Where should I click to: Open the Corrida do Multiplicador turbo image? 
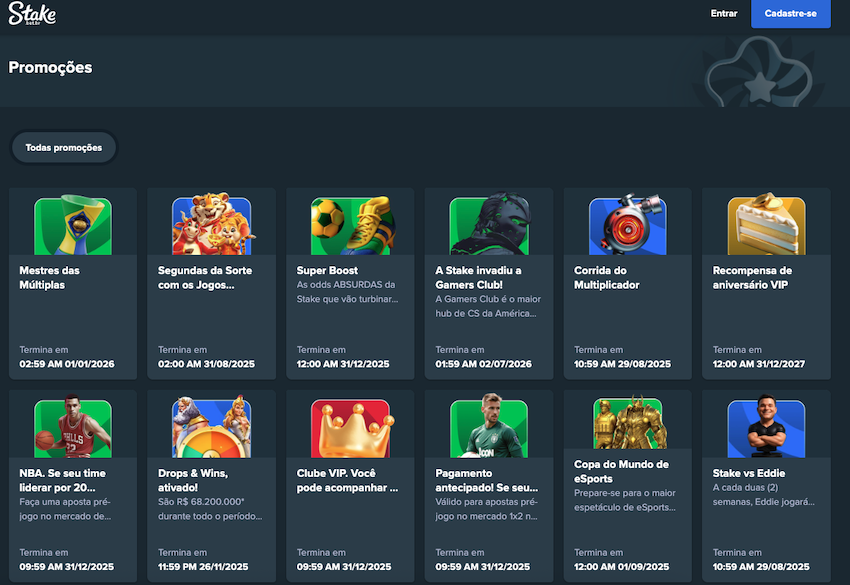coord(628,224)
